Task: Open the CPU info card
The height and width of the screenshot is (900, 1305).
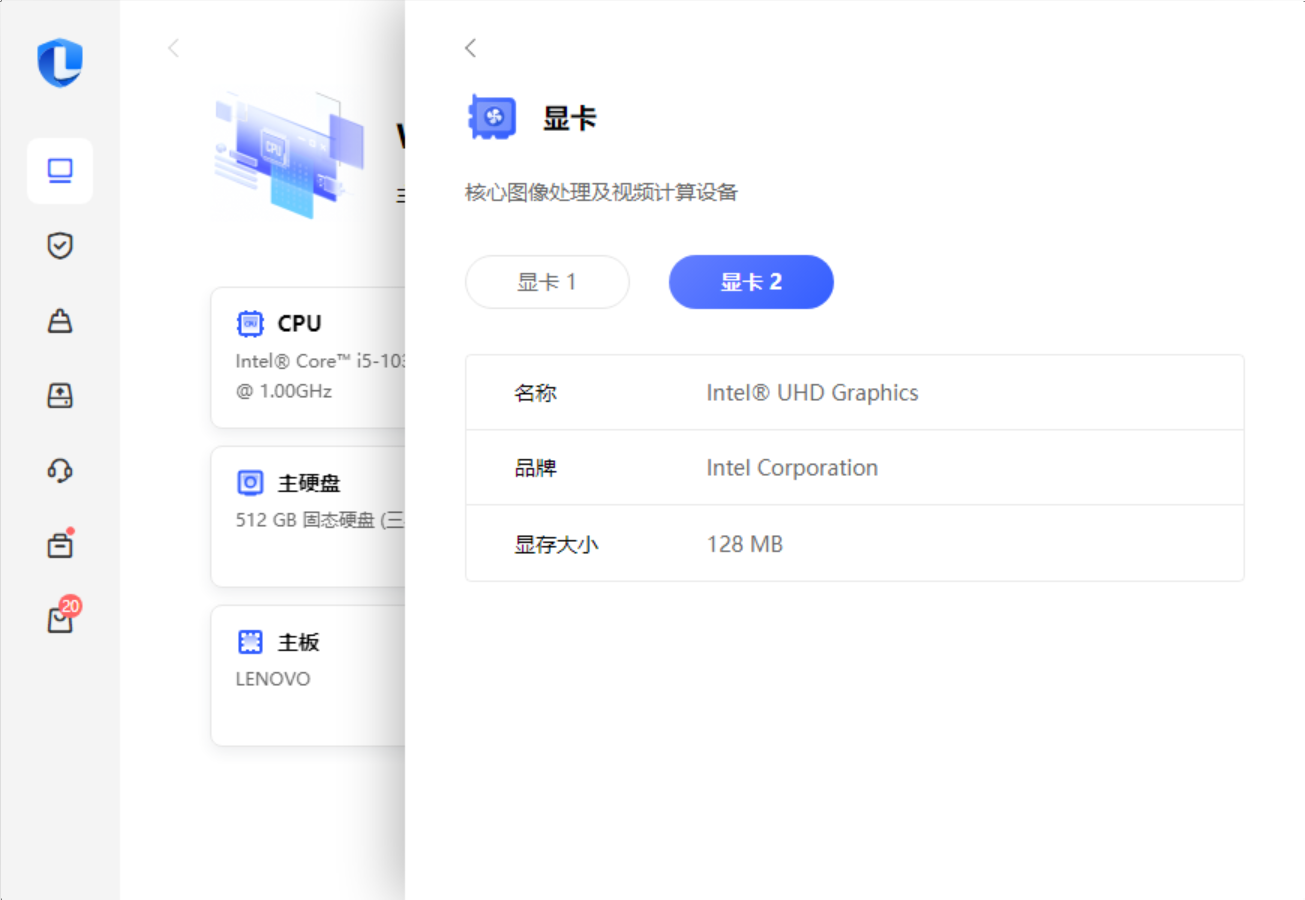Action: coord(308,358)
